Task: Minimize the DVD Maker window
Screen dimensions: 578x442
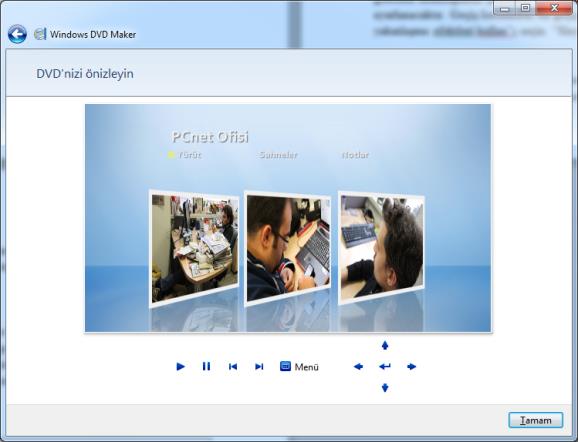Action: (x=505, y=8)
